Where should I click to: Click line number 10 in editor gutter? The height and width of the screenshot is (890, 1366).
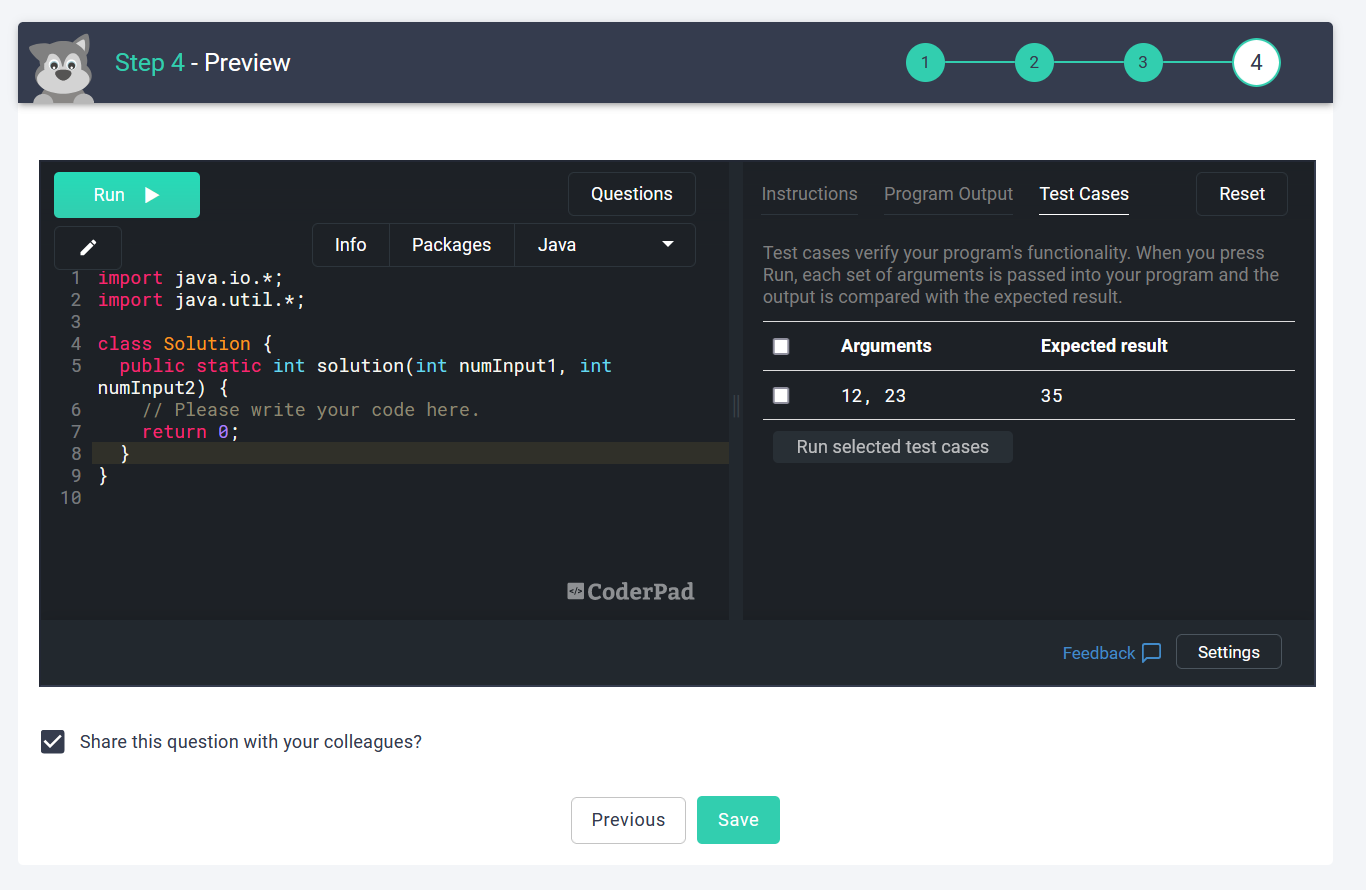70,498
